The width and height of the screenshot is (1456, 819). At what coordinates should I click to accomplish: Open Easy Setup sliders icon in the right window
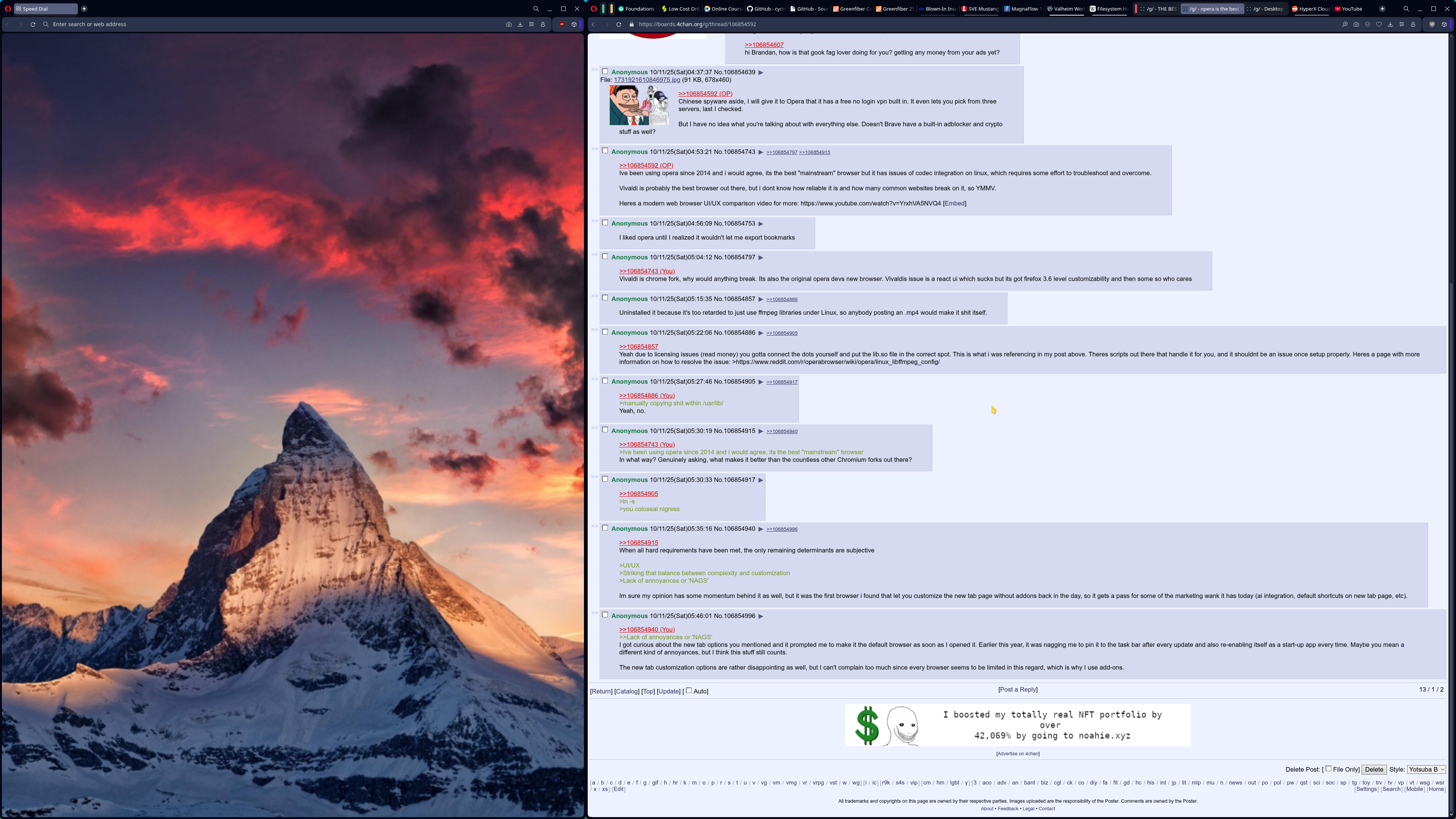click(1402, 24)
